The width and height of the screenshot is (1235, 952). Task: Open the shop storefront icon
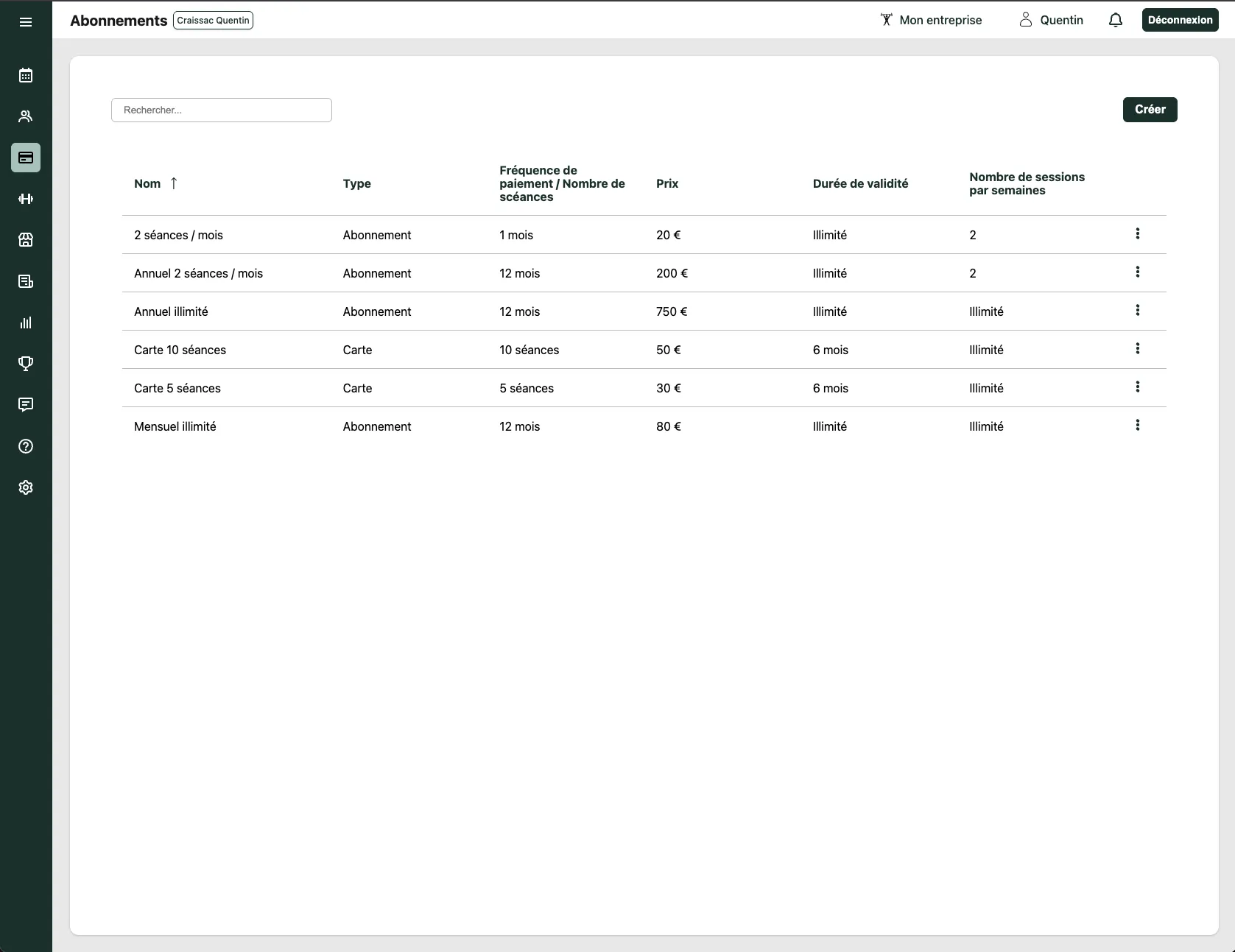coord(26,240)
